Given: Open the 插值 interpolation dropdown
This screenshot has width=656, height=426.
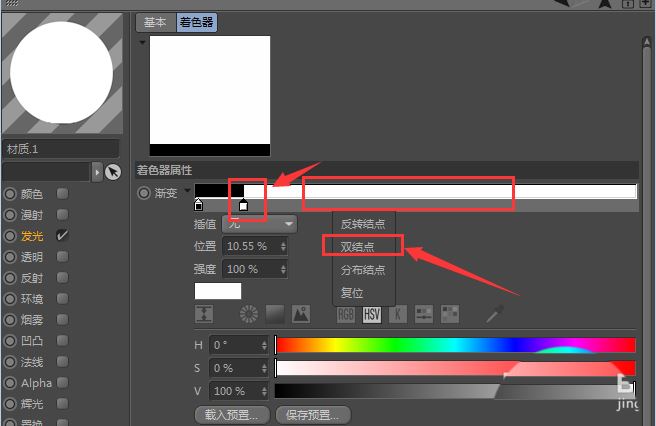Looking at the screenshot, I should coord(259,224).
